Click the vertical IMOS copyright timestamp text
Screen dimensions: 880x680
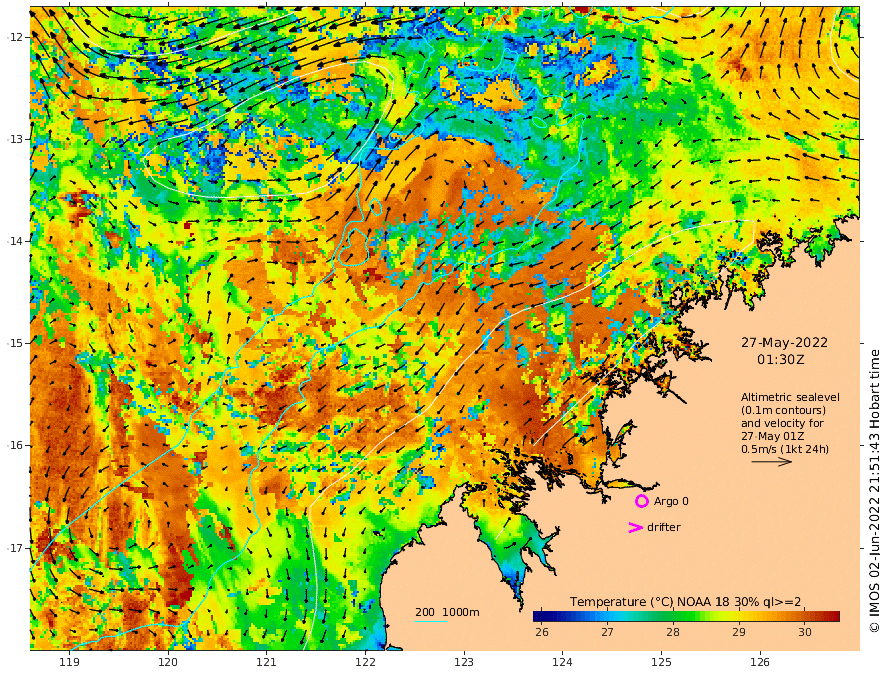(x=874, y=491)
